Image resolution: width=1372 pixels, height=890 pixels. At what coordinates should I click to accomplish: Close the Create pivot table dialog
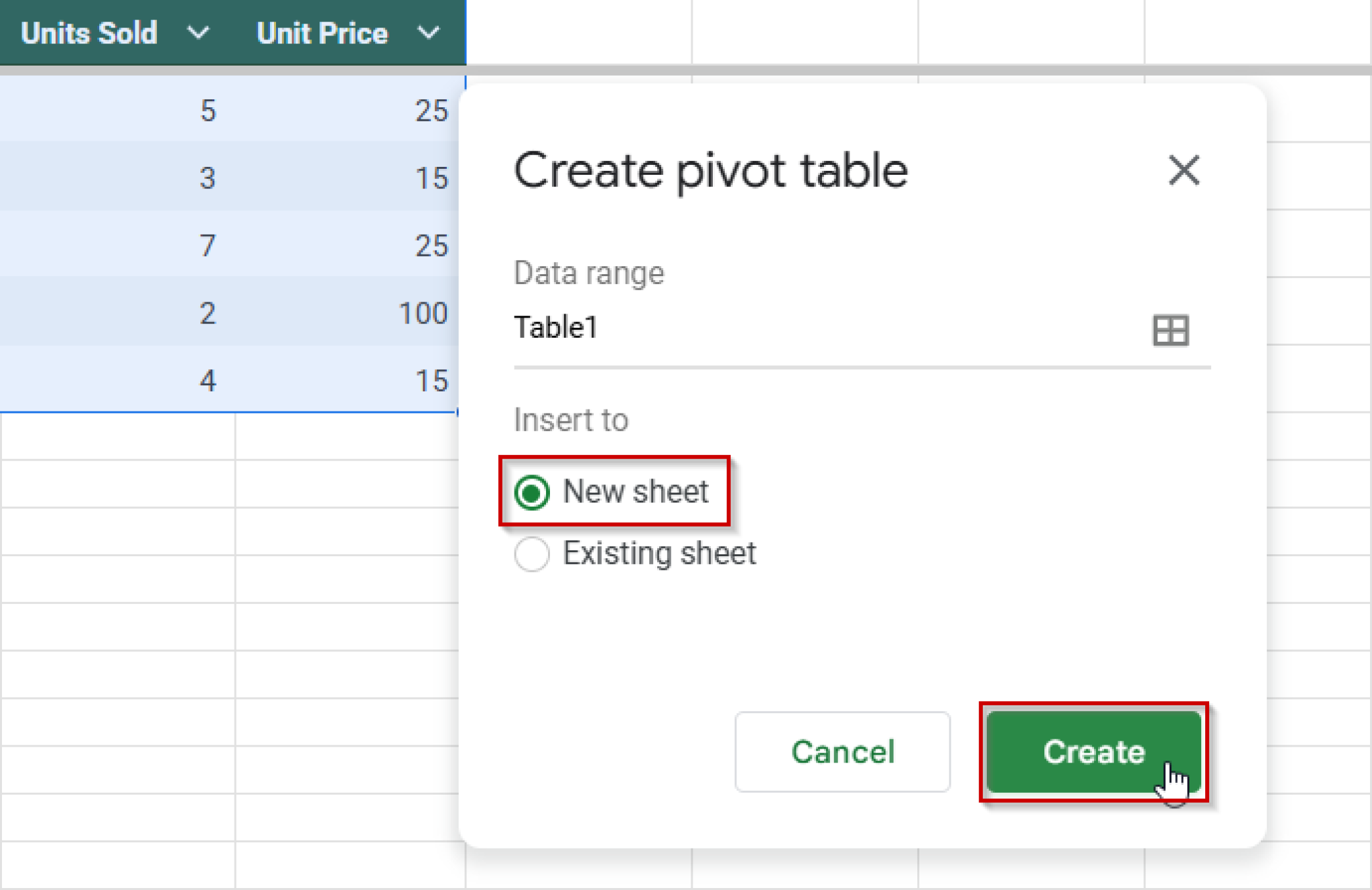(1183, 171)
